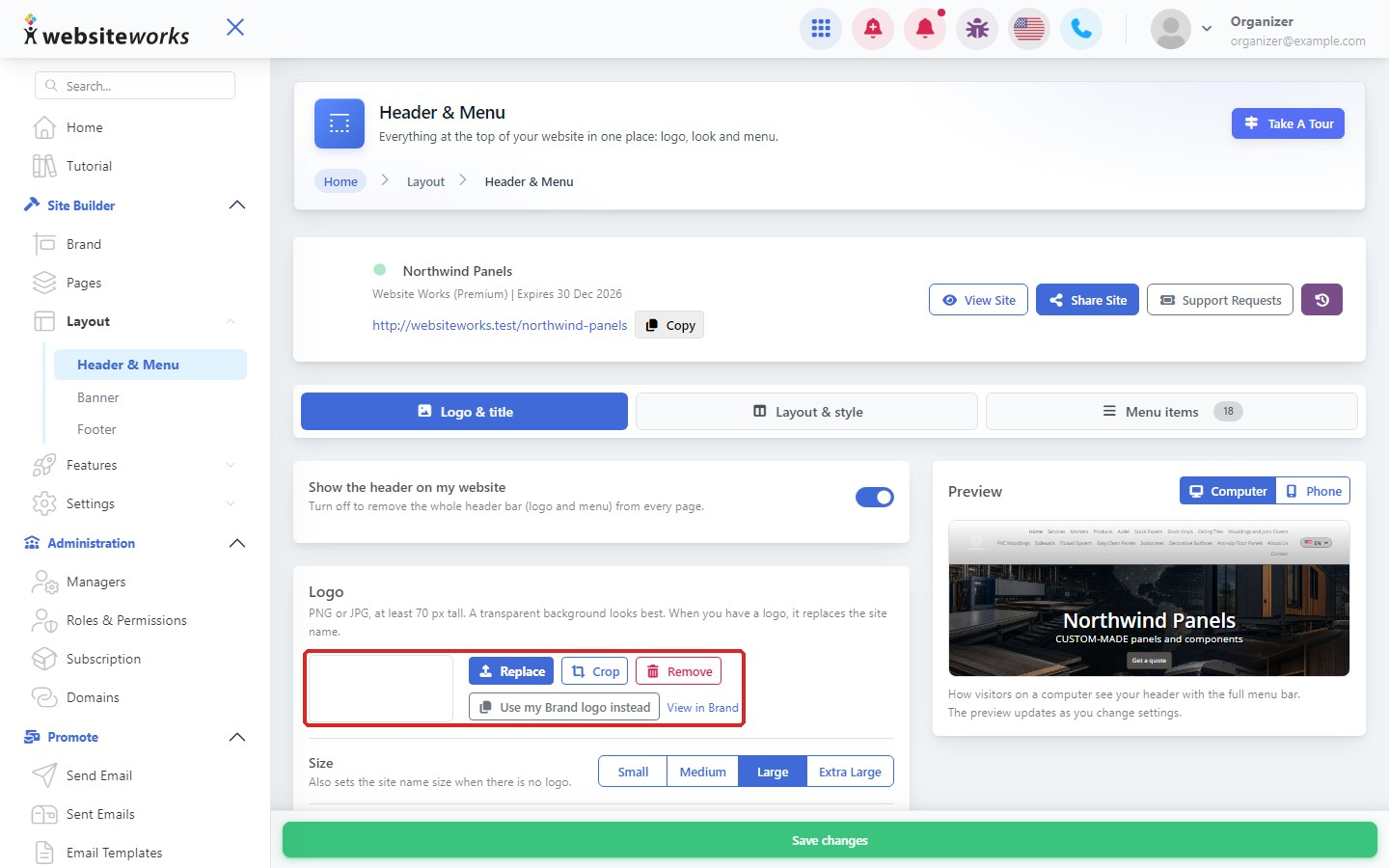This screenshot has width=1389, height=868.
Task: Open Subscription in the sidebar
Action: 103,659
